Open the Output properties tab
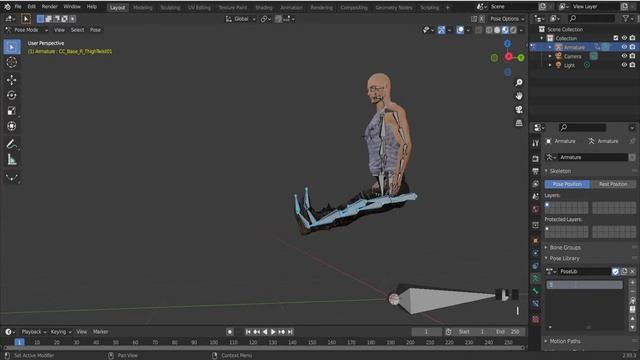The width and height of the screenshot is (640, 360). pyautogui.click(x=536, y=171)
